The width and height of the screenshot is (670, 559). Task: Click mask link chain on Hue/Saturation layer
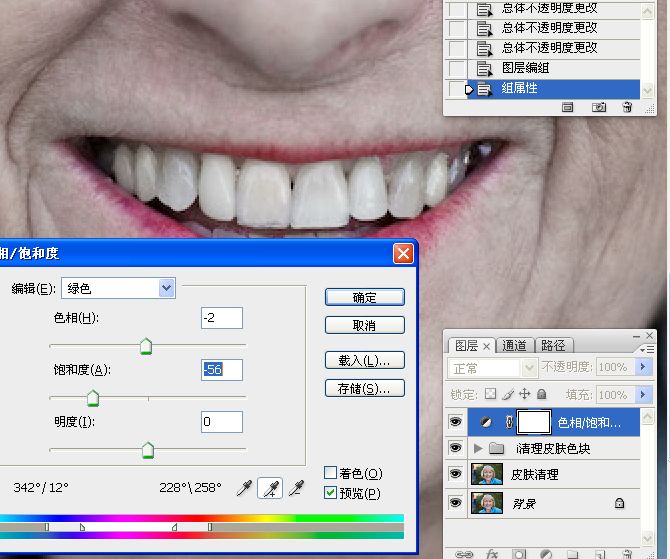(x=509, y=422)
